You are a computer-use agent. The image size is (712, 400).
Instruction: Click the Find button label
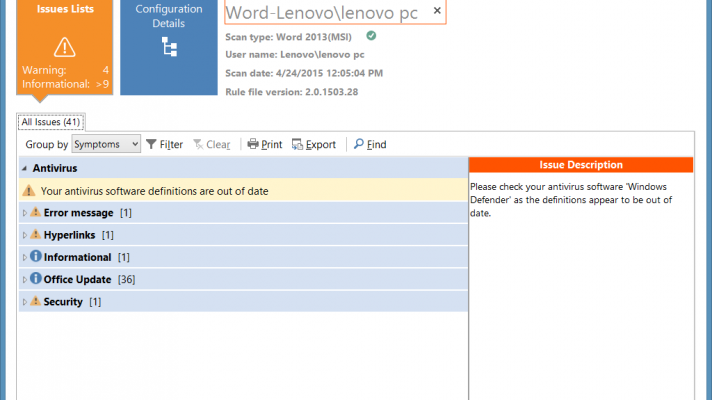(376, 144)
